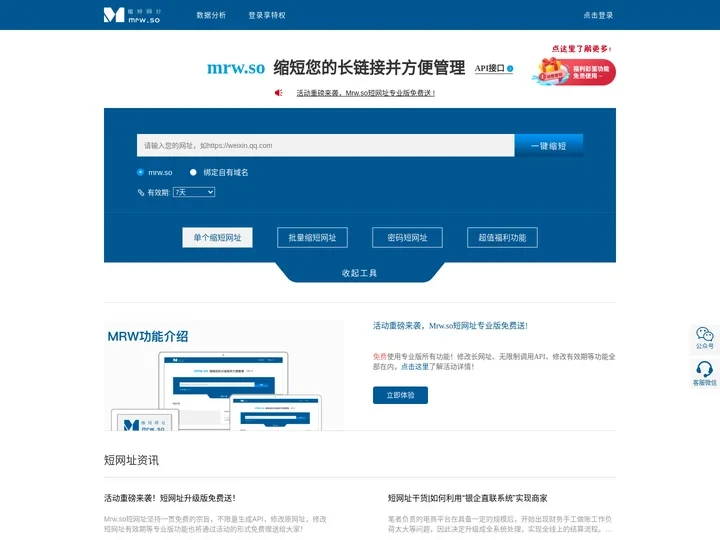Switch to 超值福利功能 tab
720x540 pixels.
[502, 237]
